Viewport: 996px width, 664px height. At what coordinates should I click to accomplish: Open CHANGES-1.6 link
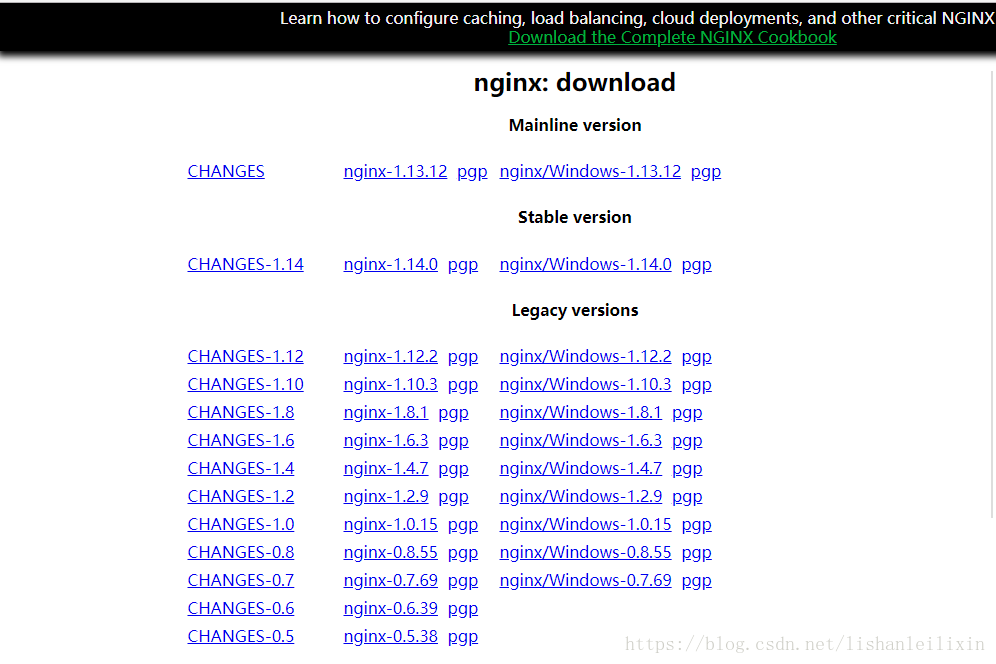(241, 440)
